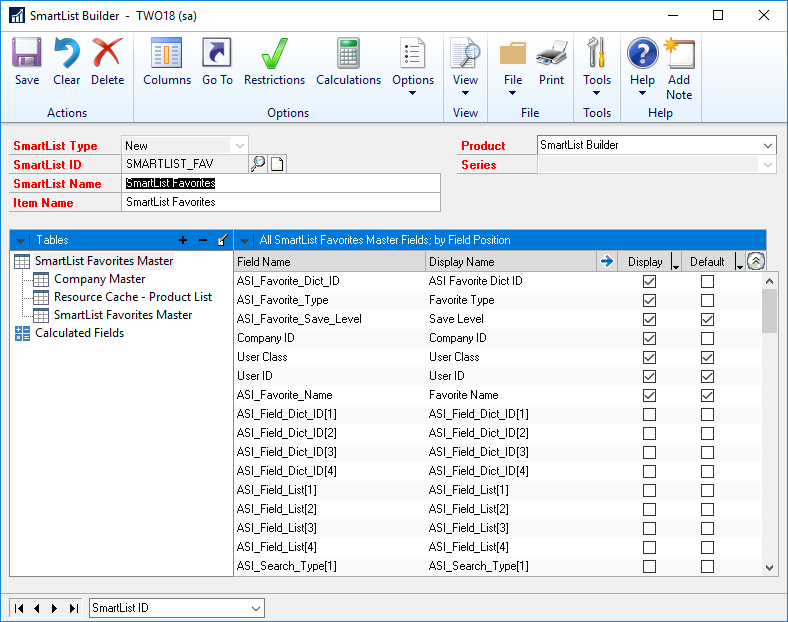The width and height of the screenshot is (788, 622).
Task: Open the SmartList Type dropdown
Action: (x=240, y=146)
